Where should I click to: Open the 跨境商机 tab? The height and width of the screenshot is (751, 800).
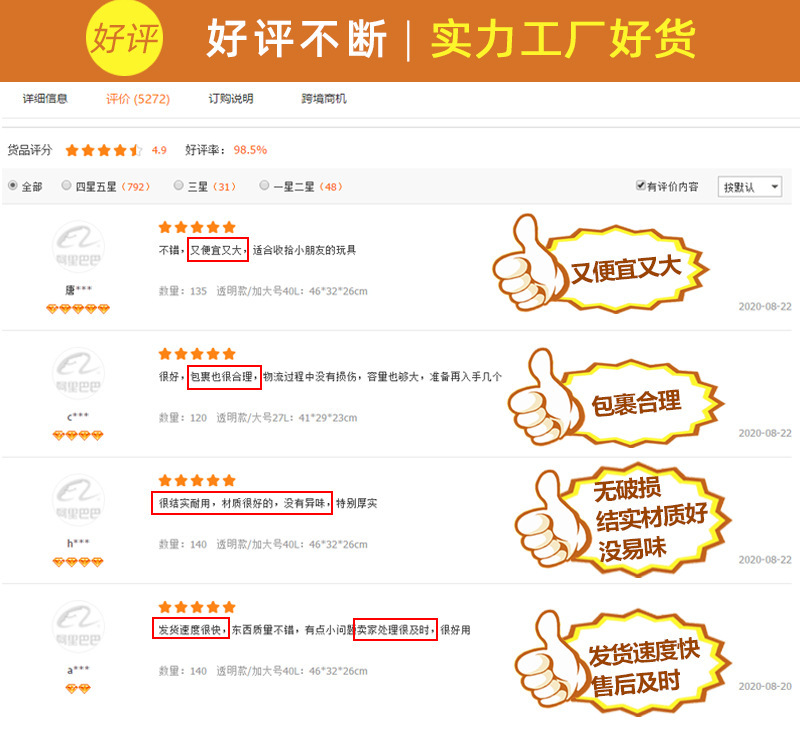pyautogui.click(x=323, y=98)
